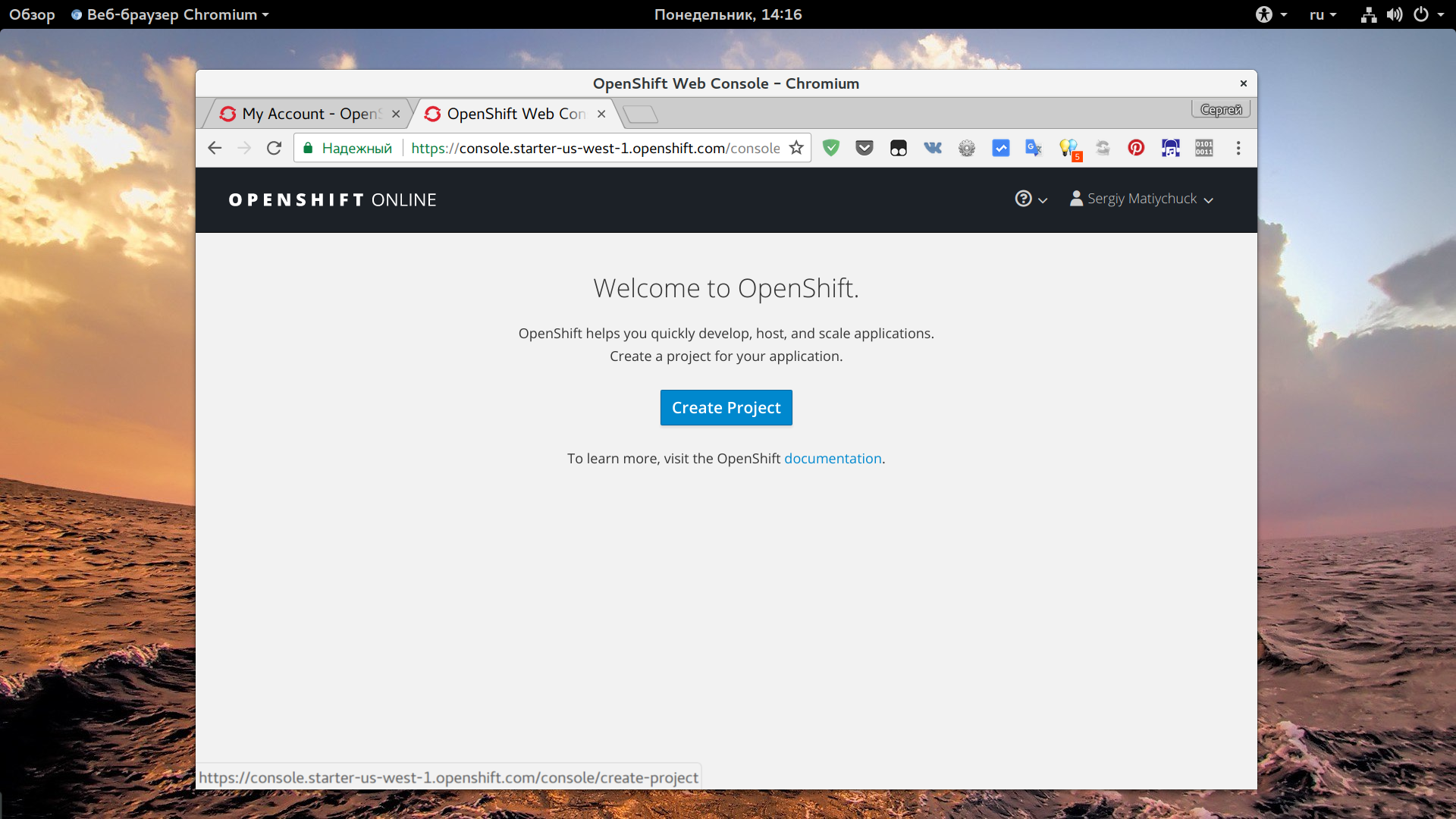Open the ru keyboard layout dropdown
Screen dimensions: 1456x819
point(1323,14)
